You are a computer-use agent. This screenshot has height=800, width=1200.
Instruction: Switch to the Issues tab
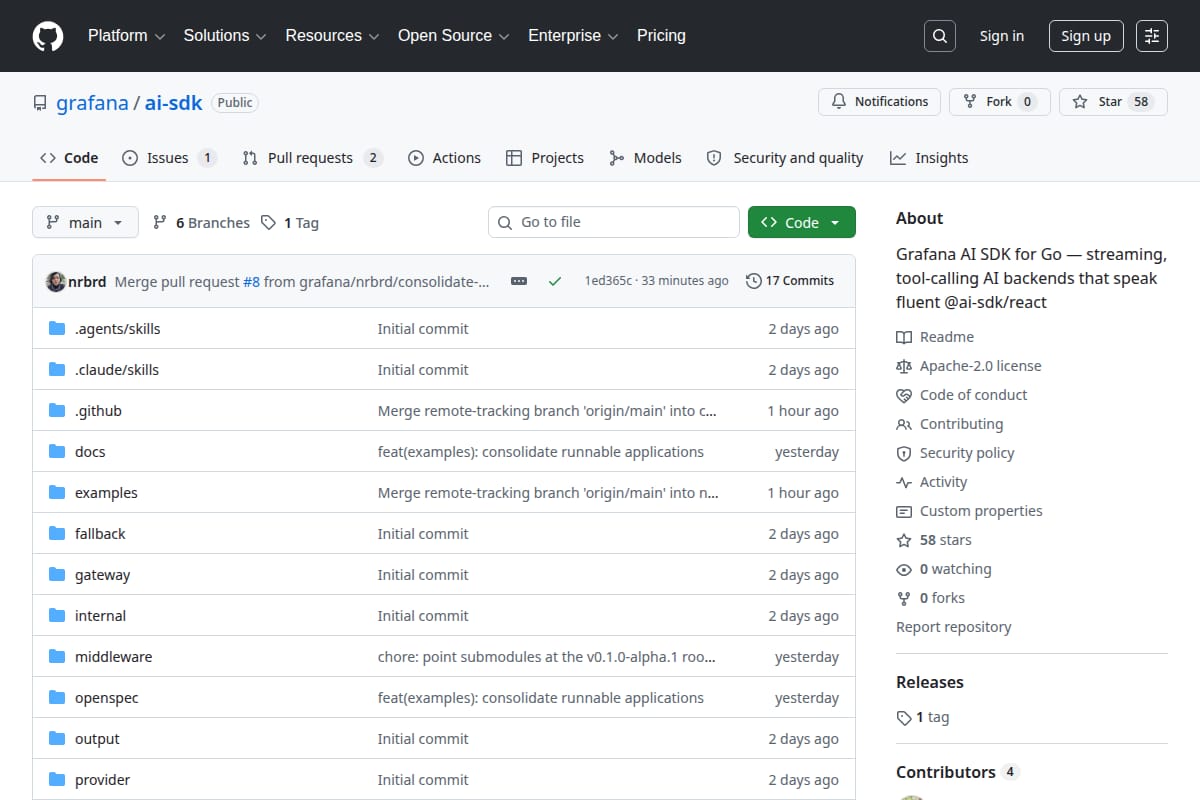pos(169,158)
